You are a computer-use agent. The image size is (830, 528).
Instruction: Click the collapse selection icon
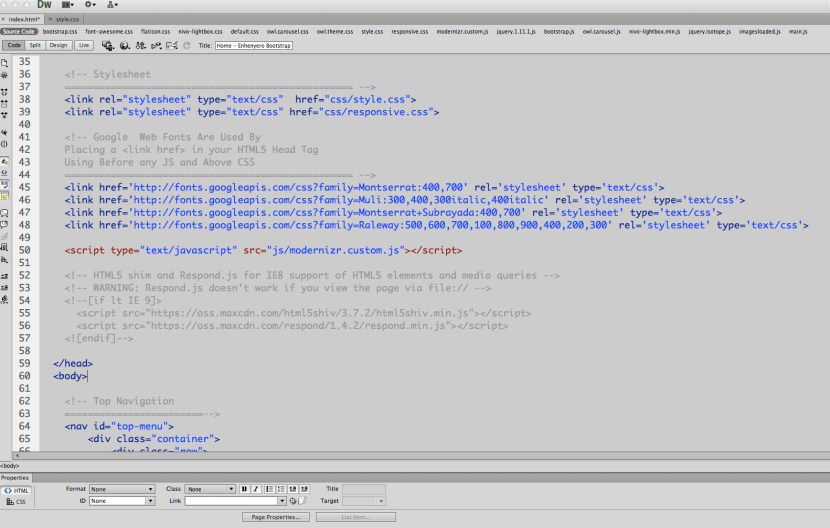tap(4, 103)
